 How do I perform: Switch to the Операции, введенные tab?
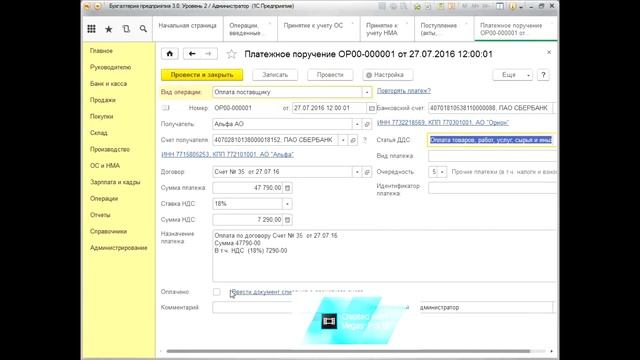[250, 29]
